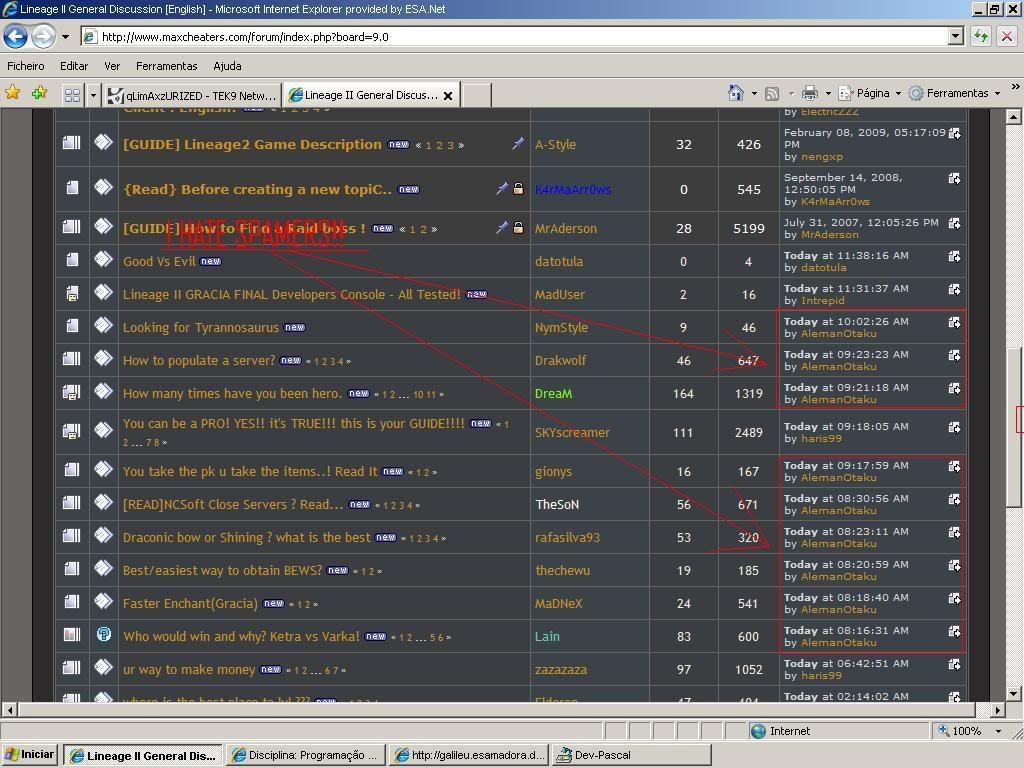Click the Quick Tabs grid icon

tap(72, 95)
